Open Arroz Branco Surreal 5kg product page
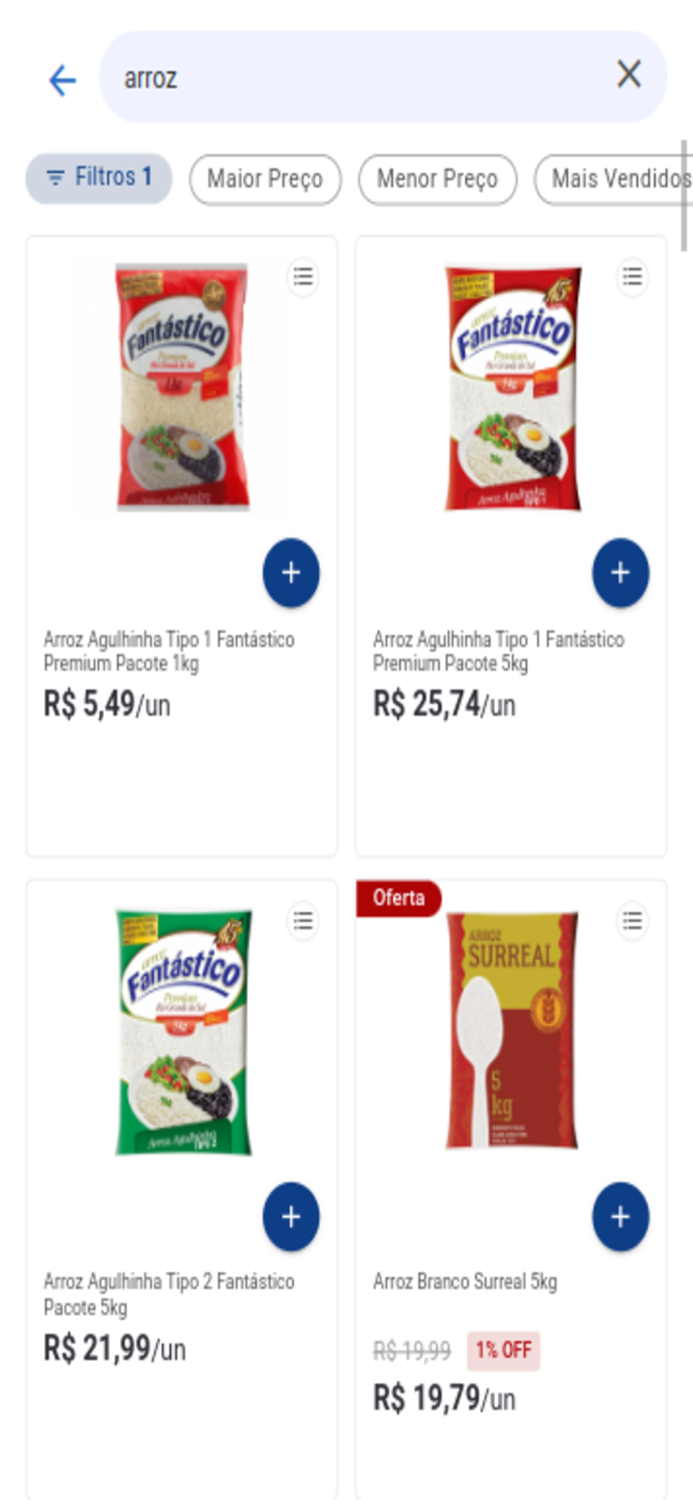 point(465,1281)
